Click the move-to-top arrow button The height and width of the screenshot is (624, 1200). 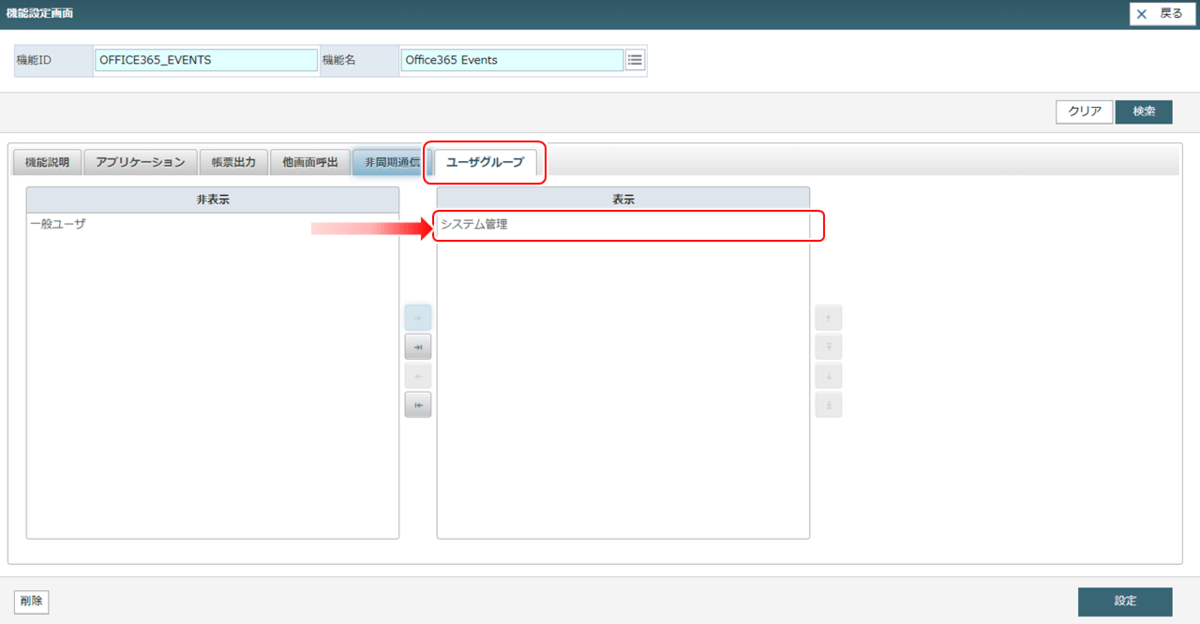click(828, 347)
